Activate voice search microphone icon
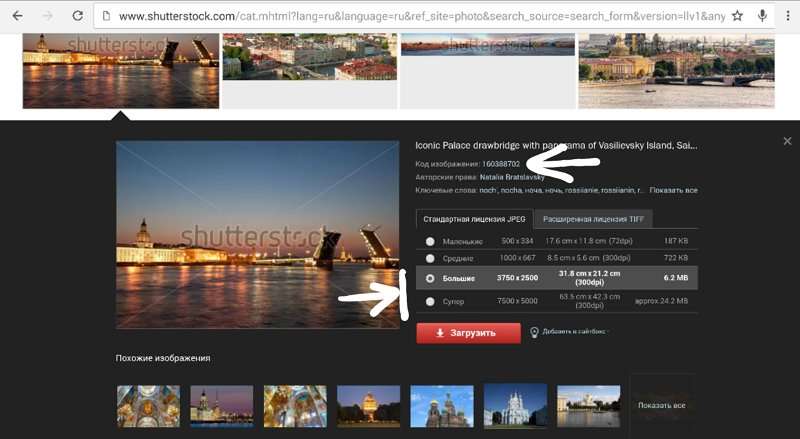 click(762, 16)
